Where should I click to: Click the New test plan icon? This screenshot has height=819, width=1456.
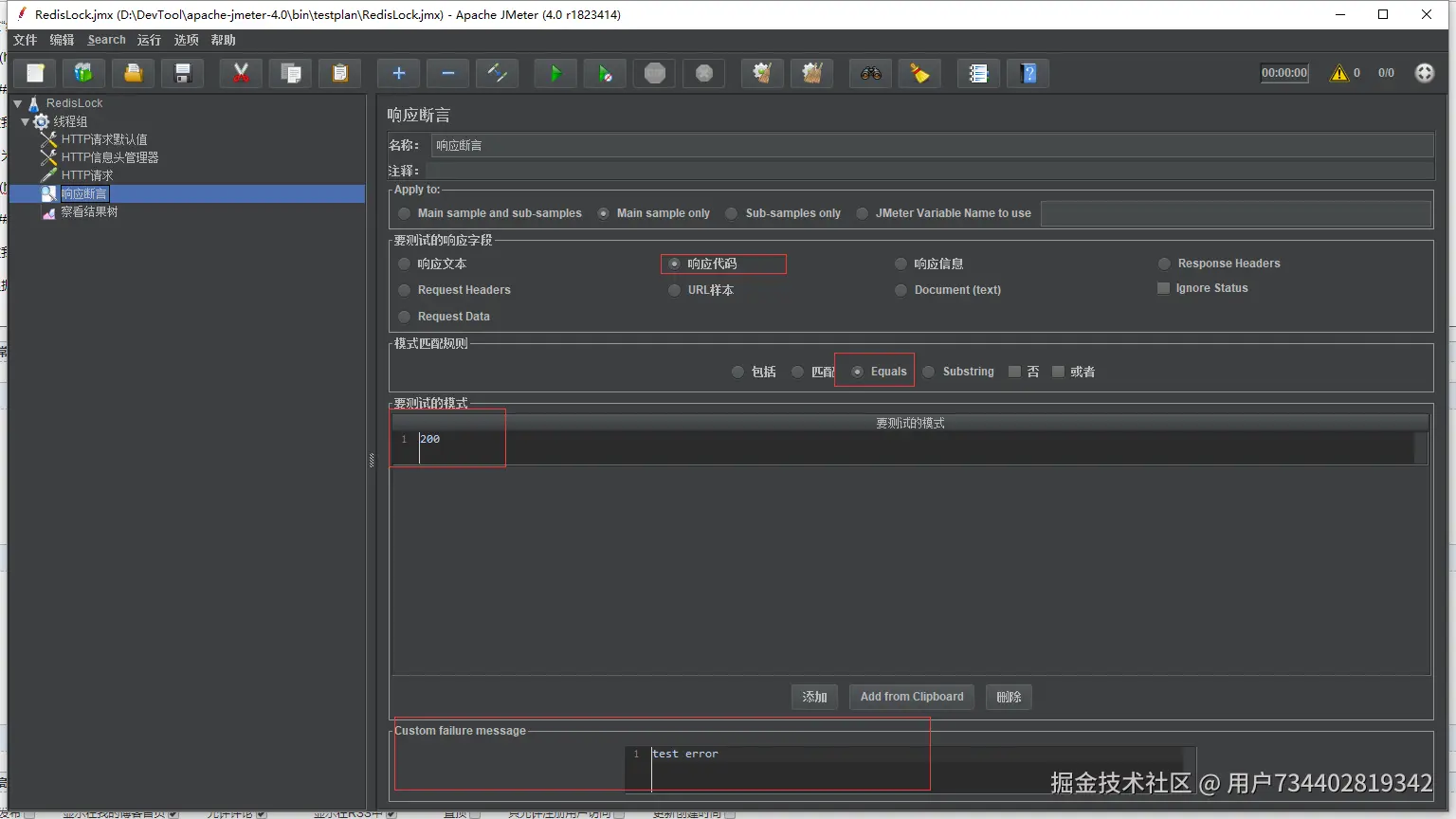[35, 73]
